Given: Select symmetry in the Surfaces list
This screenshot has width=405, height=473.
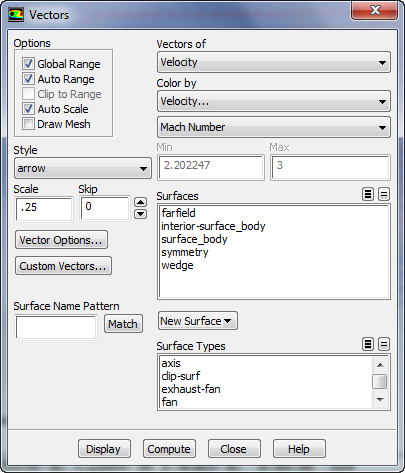Looking at the screenshot, I should pyautogui.click(x=184, y=252).
